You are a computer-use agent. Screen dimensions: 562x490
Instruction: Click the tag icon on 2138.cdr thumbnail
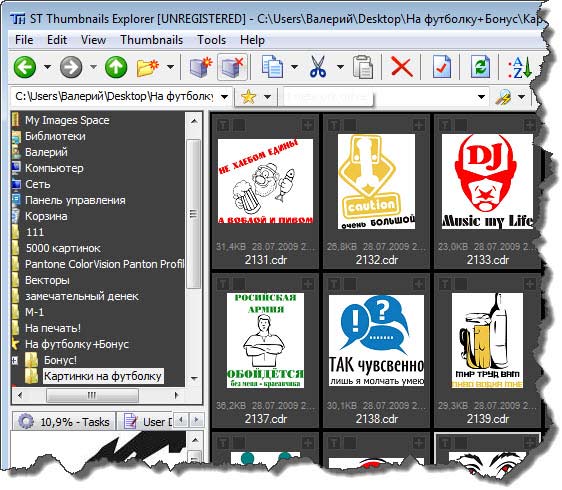[x=334, y=284]
